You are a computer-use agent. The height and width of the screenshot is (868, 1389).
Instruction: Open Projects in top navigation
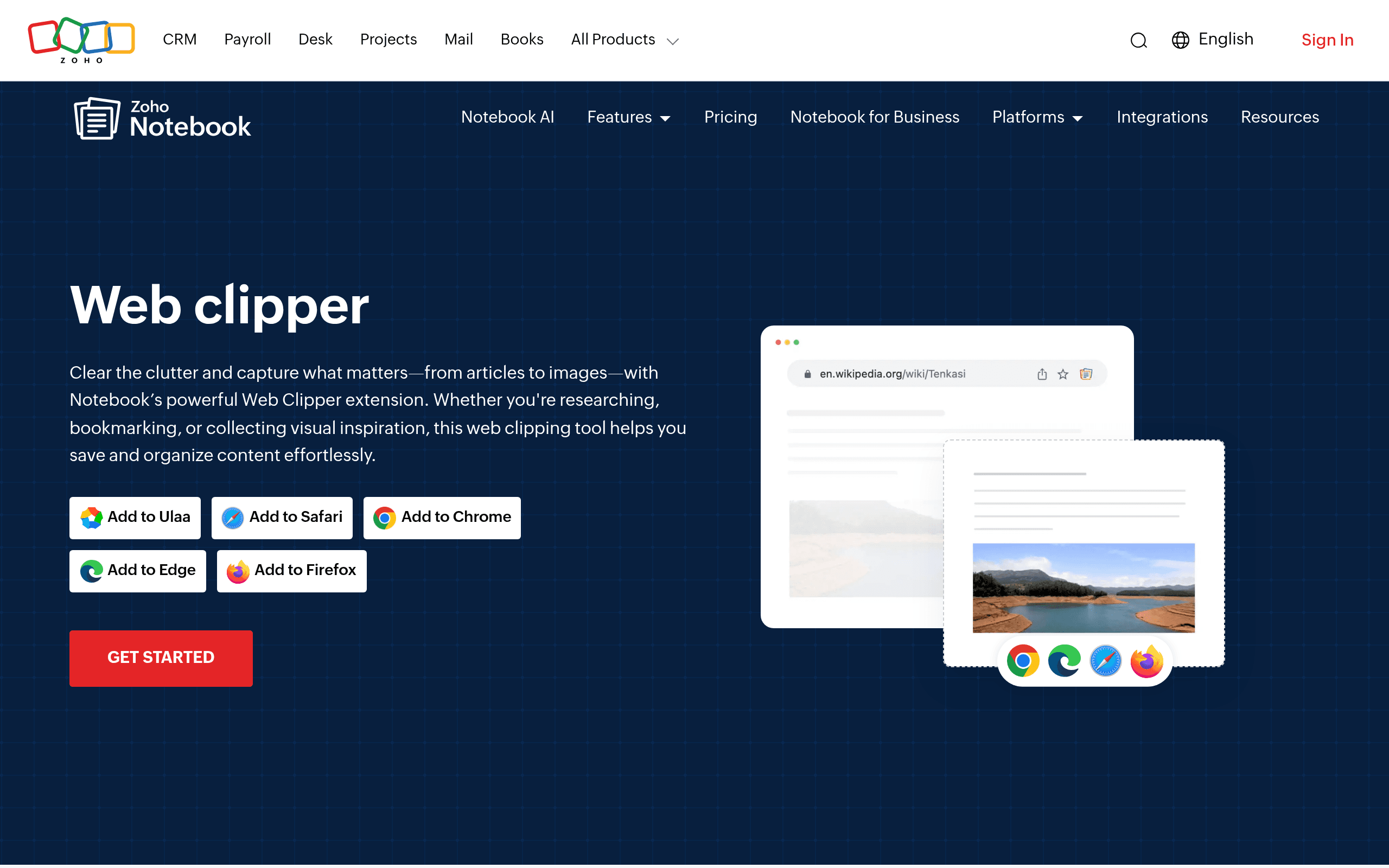pos(388,40)
